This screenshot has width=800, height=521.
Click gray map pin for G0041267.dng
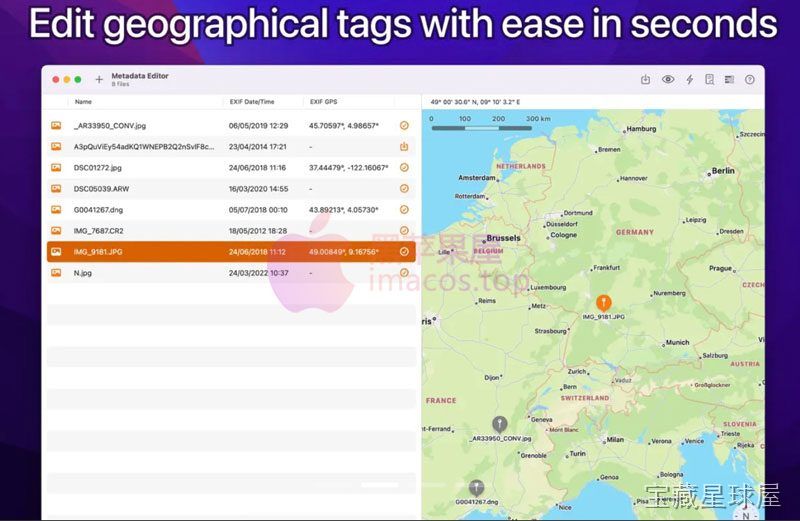click(x=476, y=488)
